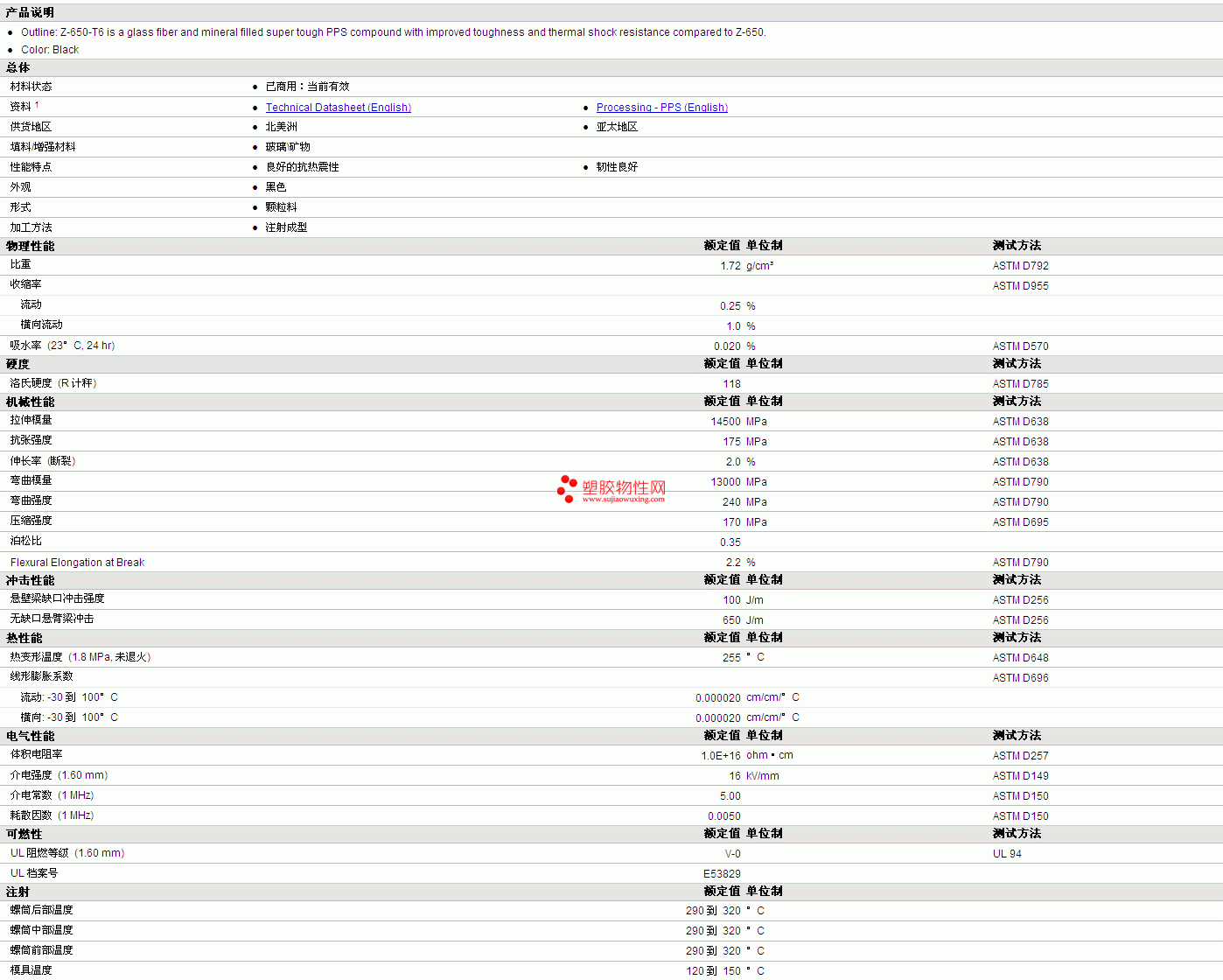Click the 注射成型 processing method value
The width and height of the screenshot is (1223, 980).
287,227
